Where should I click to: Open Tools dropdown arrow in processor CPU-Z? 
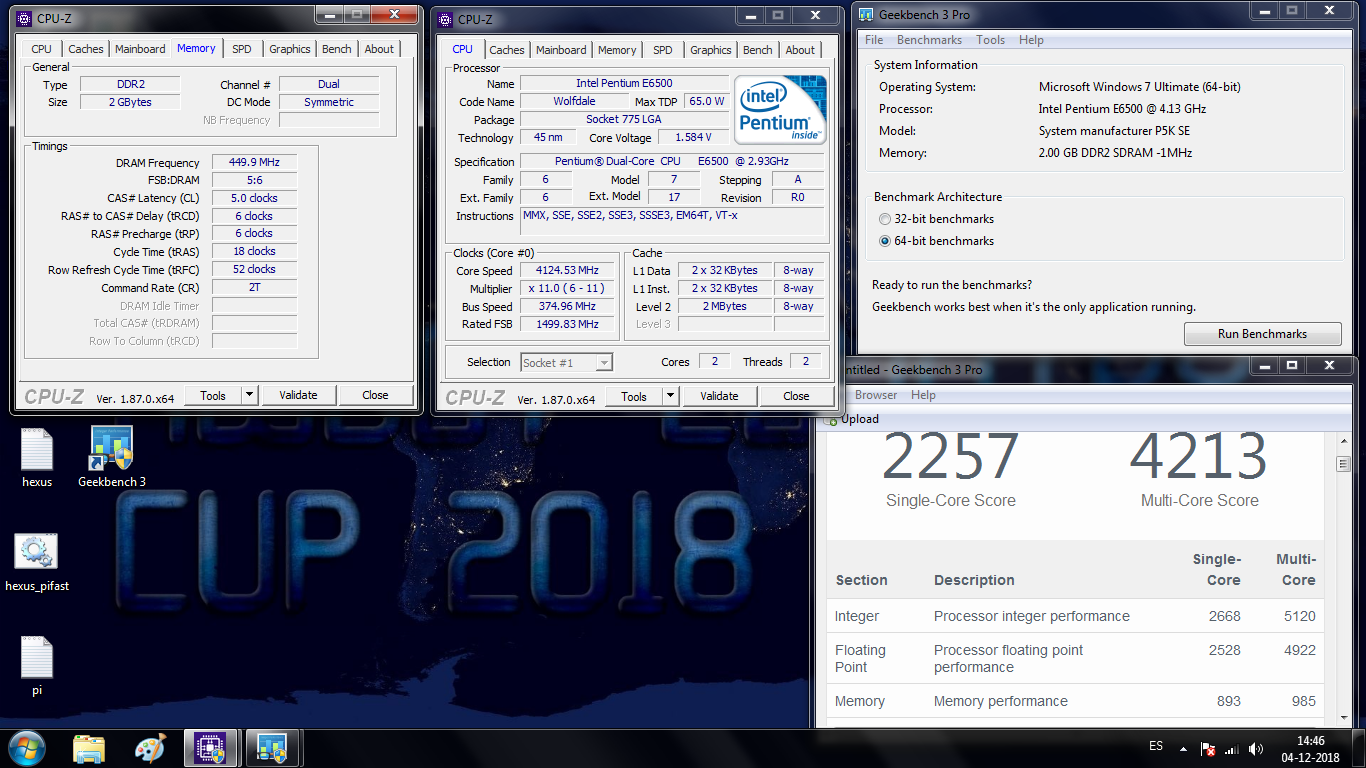click(670, 396)
